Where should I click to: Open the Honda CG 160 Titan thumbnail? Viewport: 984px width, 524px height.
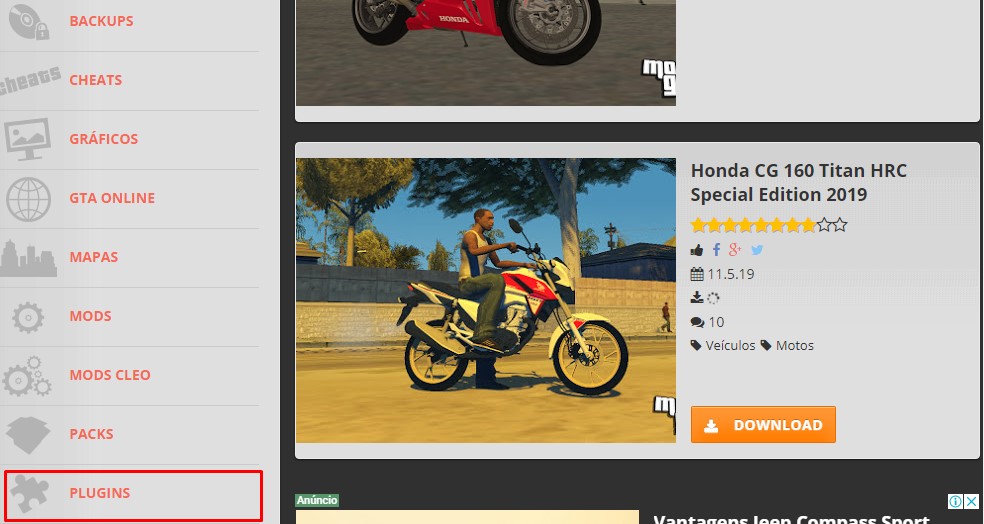point(486,301)
